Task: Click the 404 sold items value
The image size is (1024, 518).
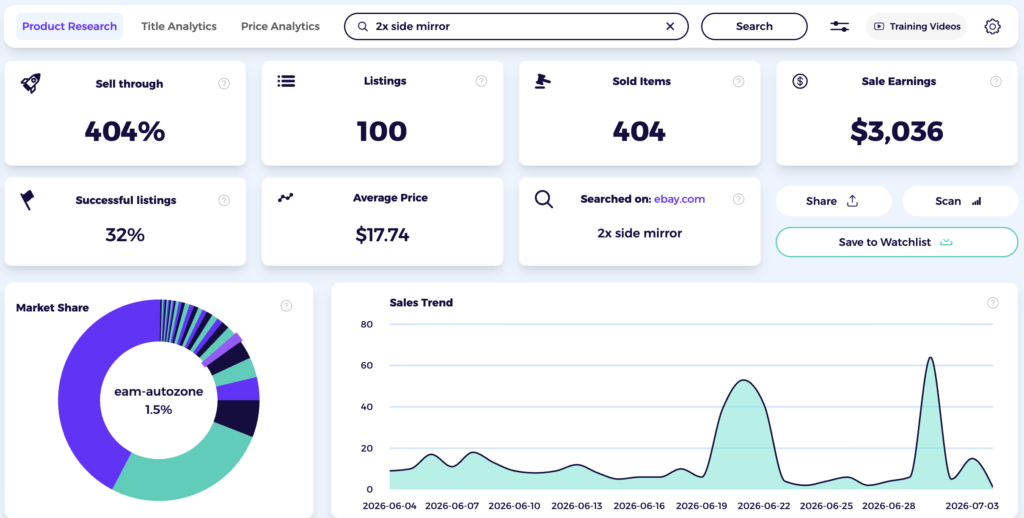Action: (x=639, y=131)
